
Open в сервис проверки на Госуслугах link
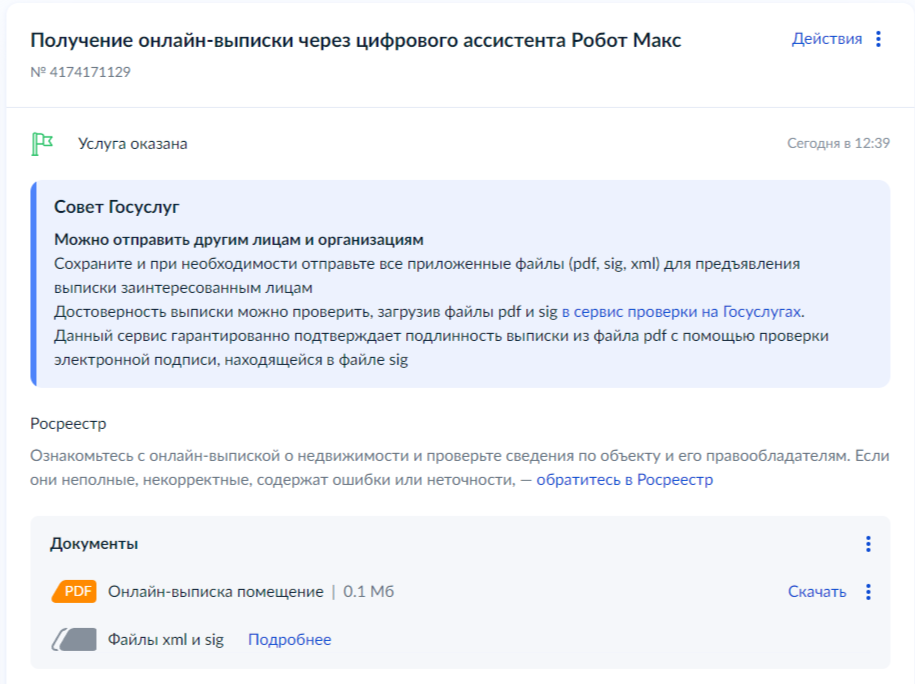(x=681, y=312)
